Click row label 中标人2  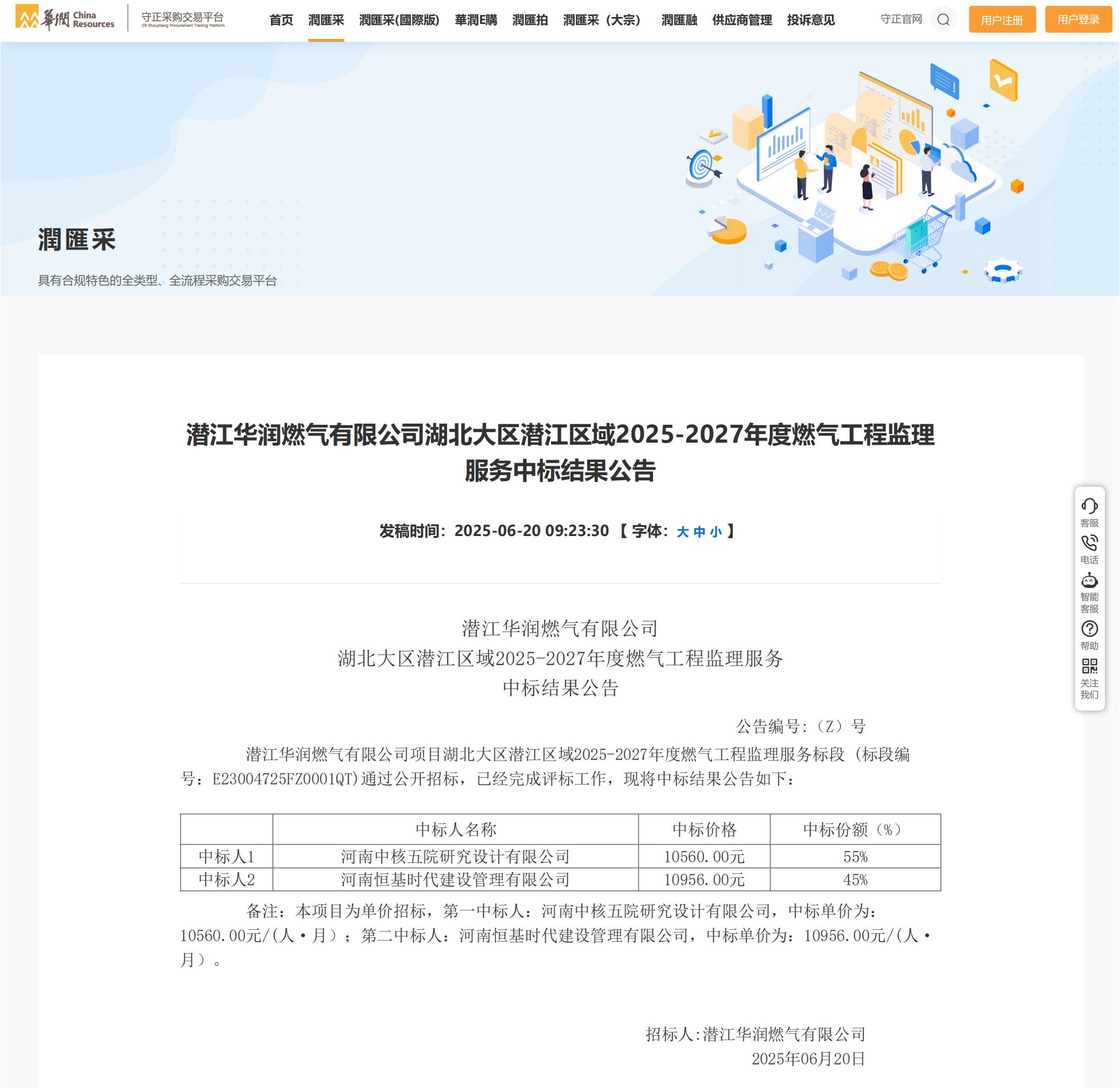click(226, 879)
